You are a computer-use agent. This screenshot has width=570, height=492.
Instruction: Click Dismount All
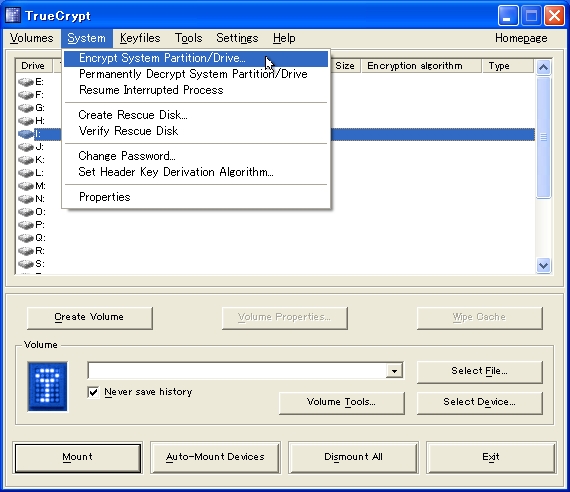[x=353, y=457]
